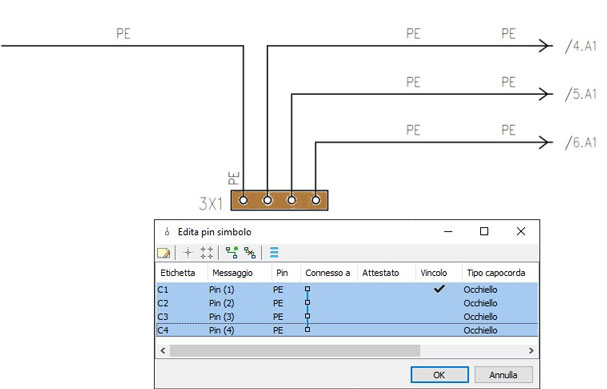This screenshot has width=607, height=389.
Task: Open Tipo capocorda Occhiello for row C3
Action: 480,317
